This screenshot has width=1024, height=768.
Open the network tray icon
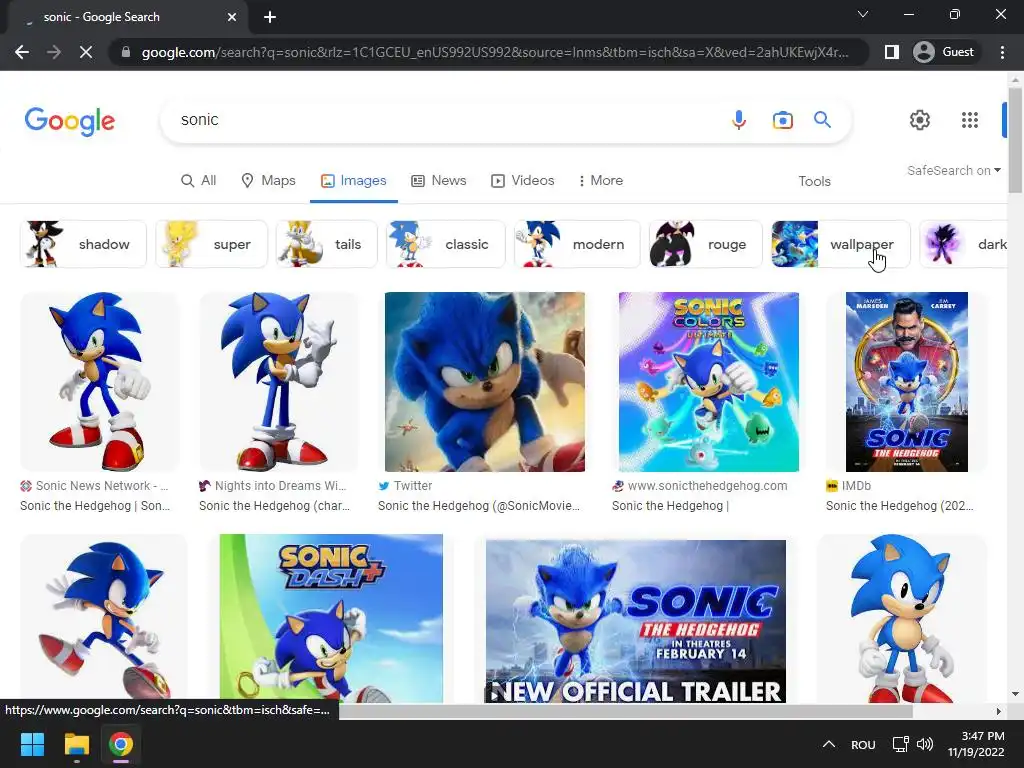tap(901, 744)
